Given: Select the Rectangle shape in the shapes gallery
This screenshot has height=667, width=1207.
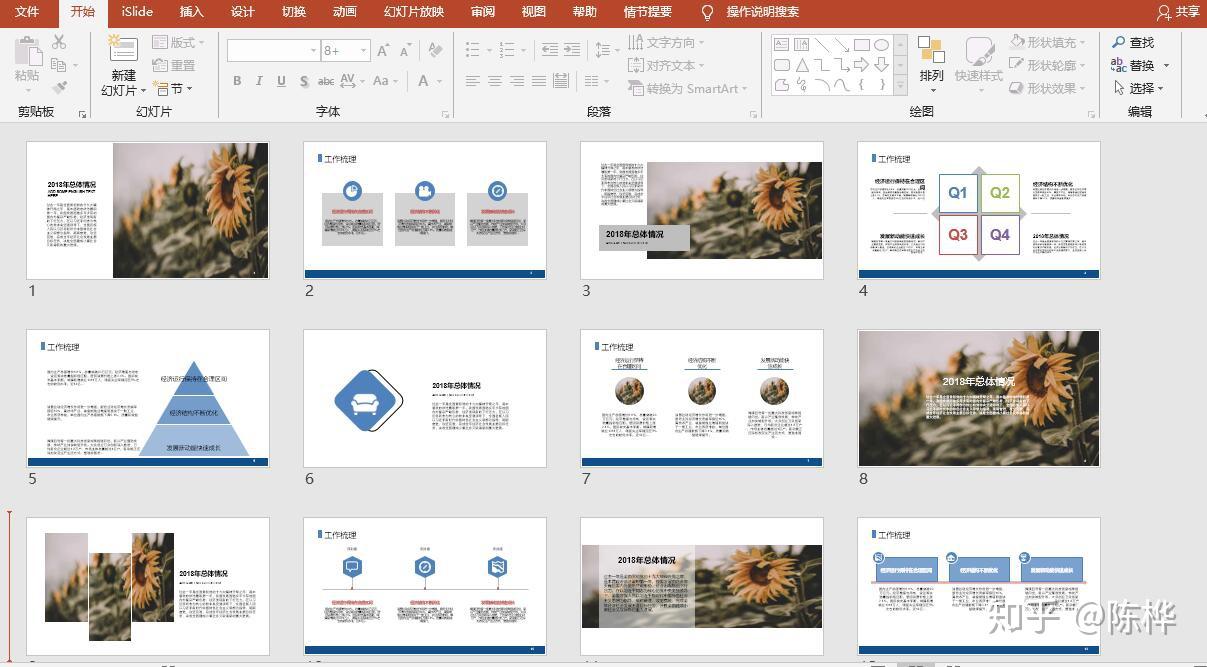Looking at the screenshot, I should click(x=861, y=45).
